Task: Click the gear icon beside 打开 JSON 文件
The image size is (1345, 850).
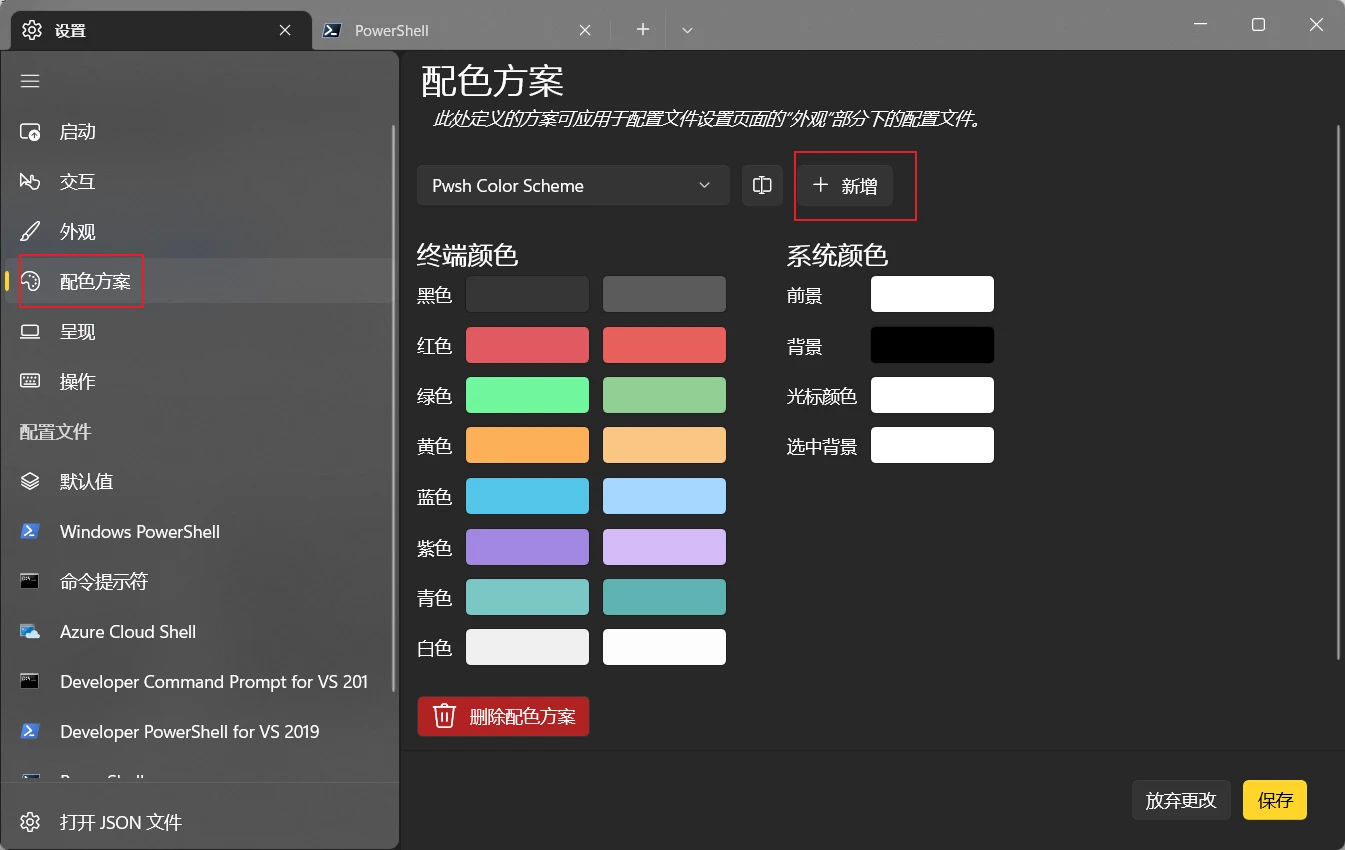Action: 30,822
